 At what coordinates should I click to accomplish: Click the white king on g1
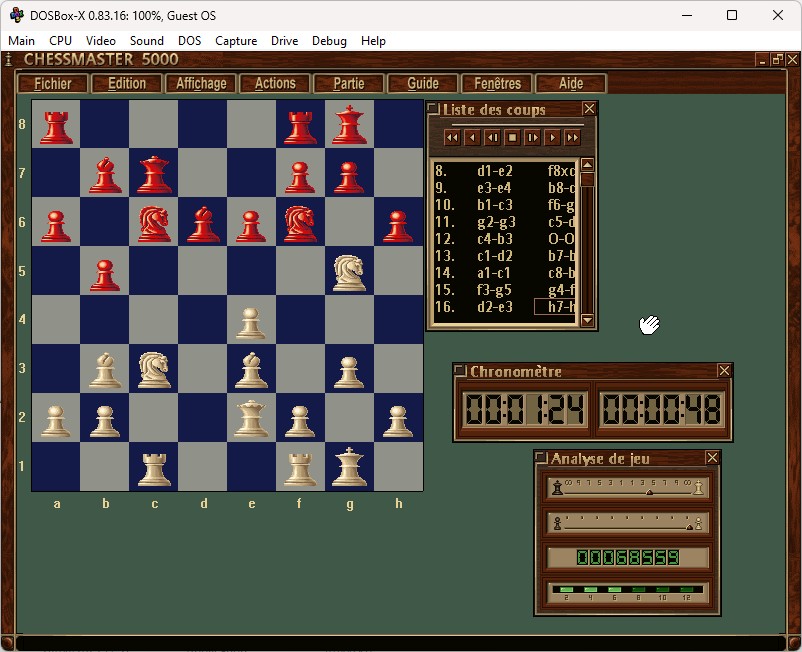349,467
